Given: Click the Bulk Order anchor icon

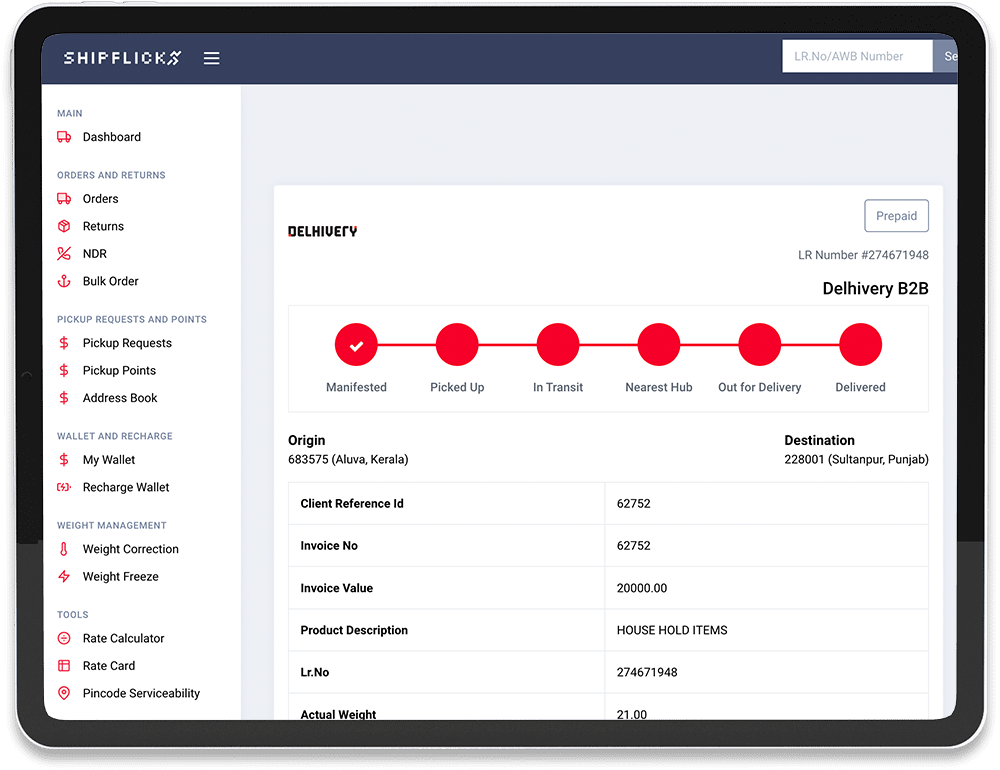Looking at the screenshot, I should [64, 281].
